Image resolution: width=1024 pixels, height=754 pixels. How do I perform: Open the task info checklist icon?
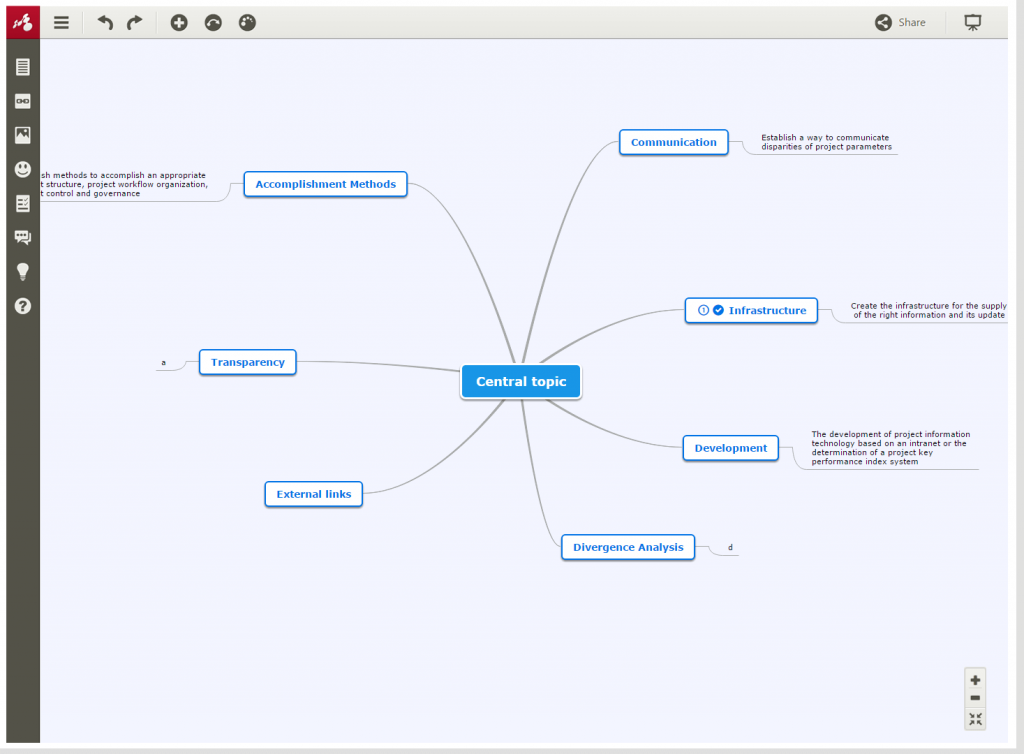[x=22, y=203]
